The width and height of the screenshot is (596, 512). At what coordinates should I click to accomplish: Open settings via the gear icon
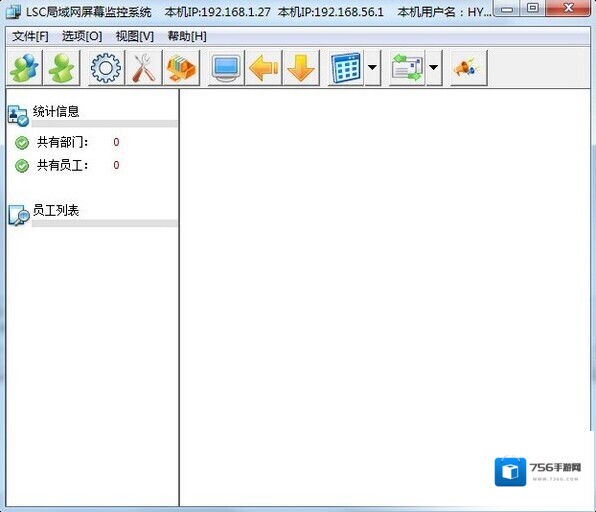click(x=106, y=68)
